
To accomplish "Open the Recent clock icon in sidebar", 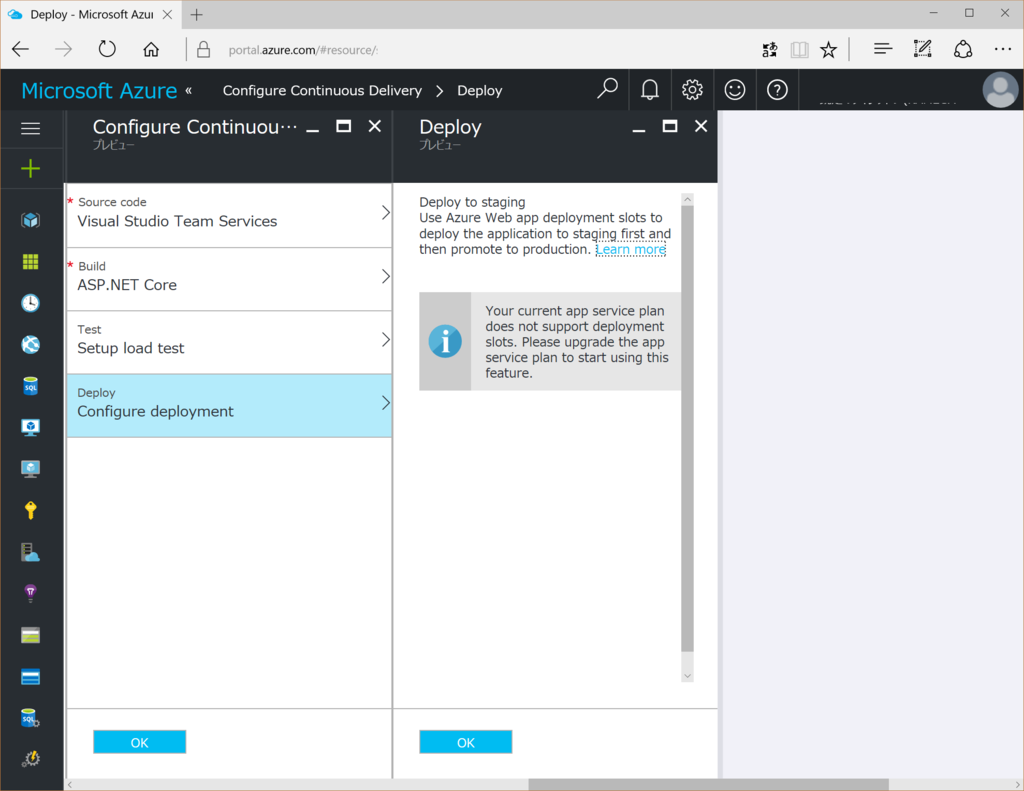I will 31,303.
